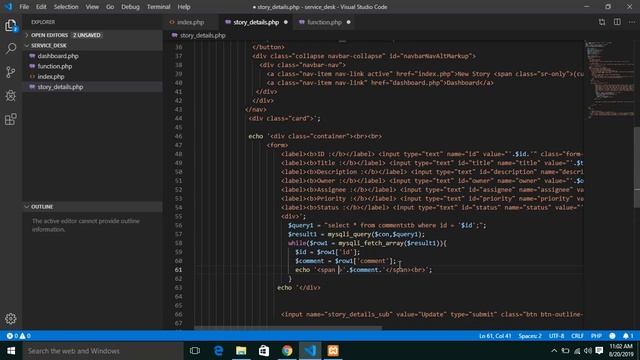Open the Edit menu
The width and height of the screenshot is (640, 360).
tap(41, 7)
